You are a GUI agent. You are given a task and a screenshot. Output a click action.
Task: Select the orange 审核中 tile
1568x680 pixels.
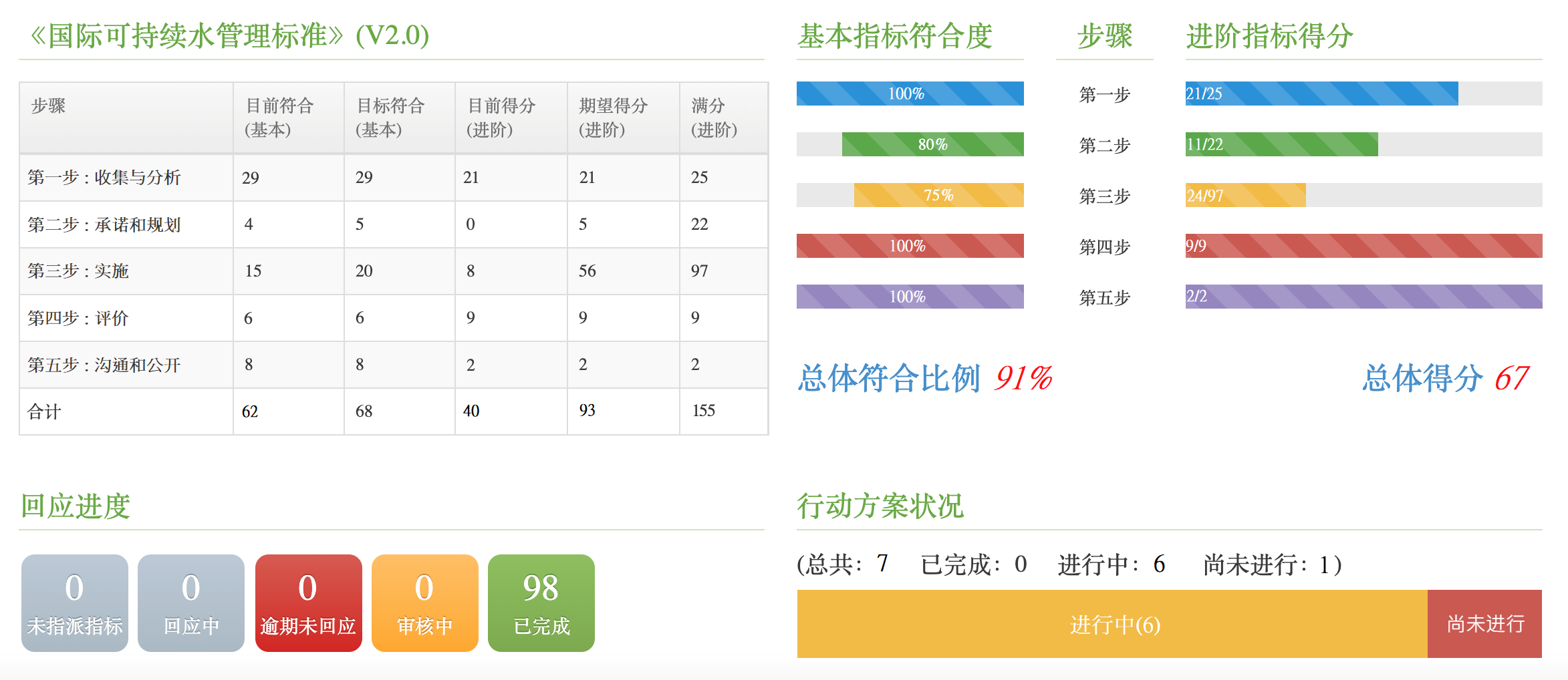425,603
